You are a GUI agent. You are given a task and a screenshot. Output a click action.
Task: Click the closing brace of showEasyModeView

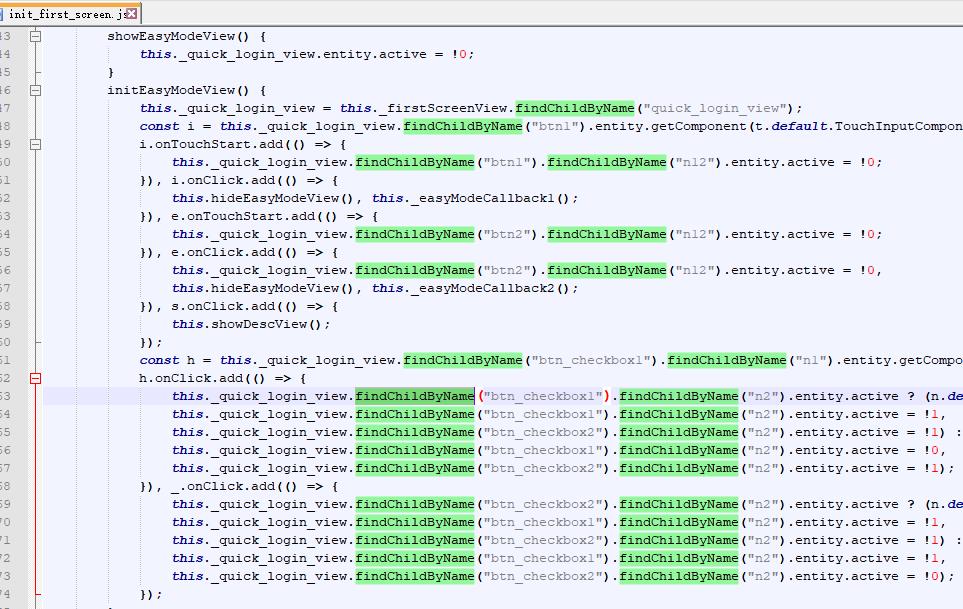pyautogui.click(x=111, y=72)
